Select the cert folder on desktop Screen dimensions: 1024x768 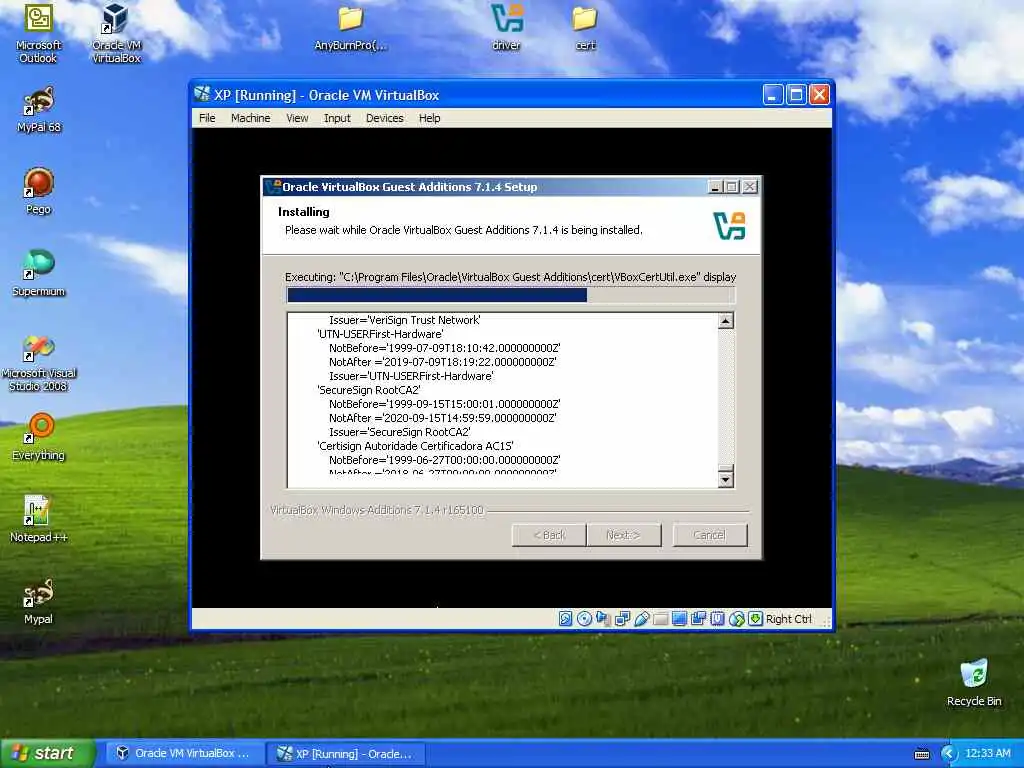pos(584,29)
